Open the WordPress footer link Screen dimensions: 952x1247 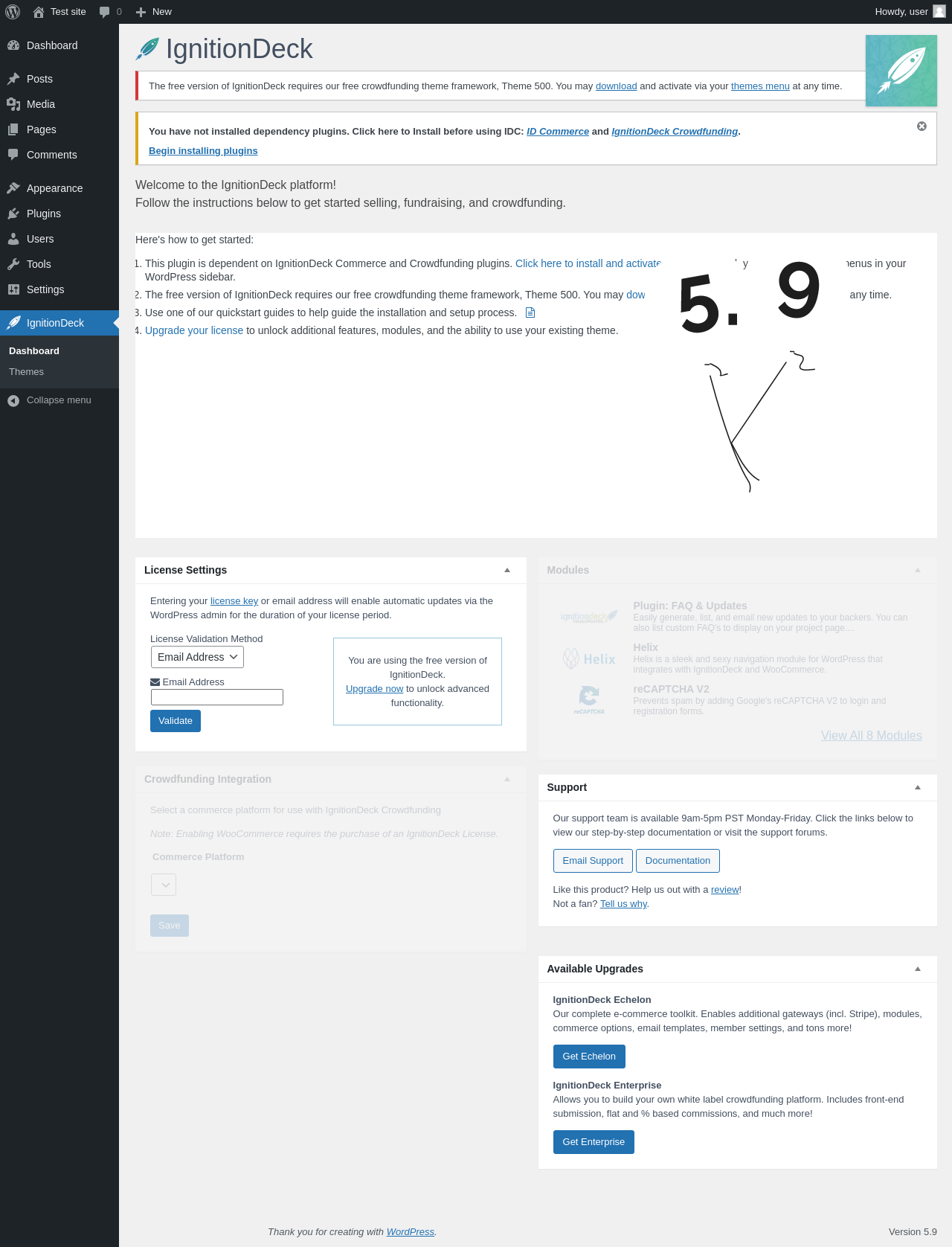pyautogui.click(x=411, y=1232)
